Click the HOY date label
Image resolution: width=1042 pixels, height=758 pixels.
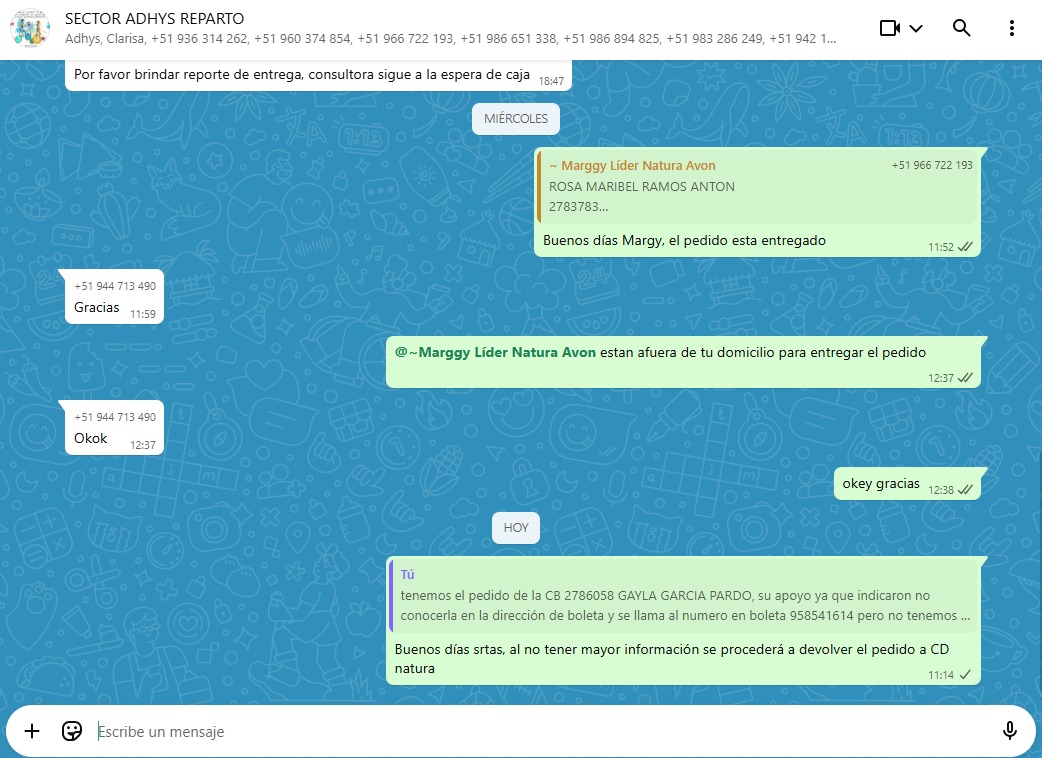pos(516,527)
